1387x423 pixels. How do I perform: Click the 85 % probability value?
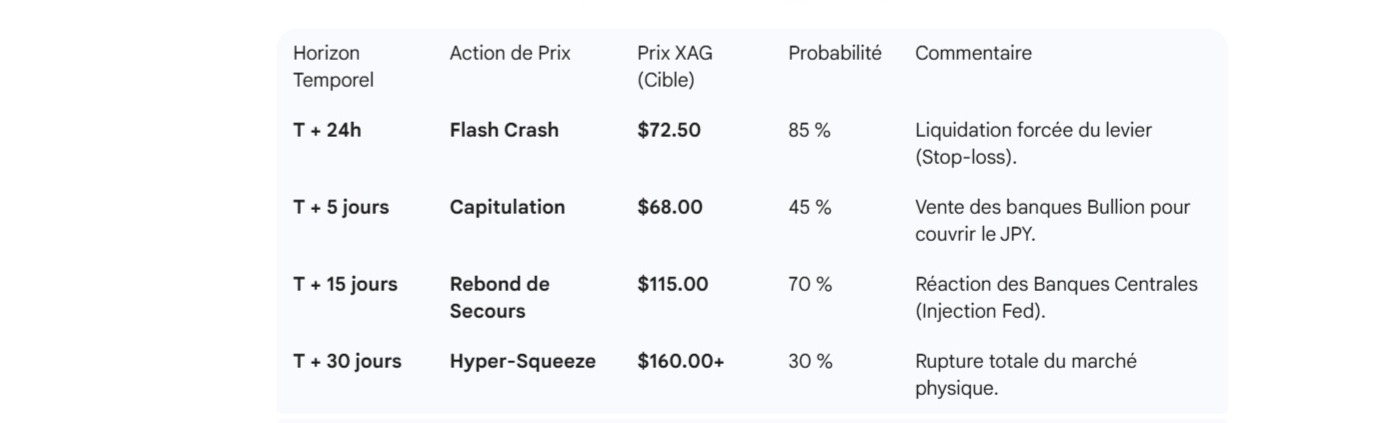coord(809,130)
